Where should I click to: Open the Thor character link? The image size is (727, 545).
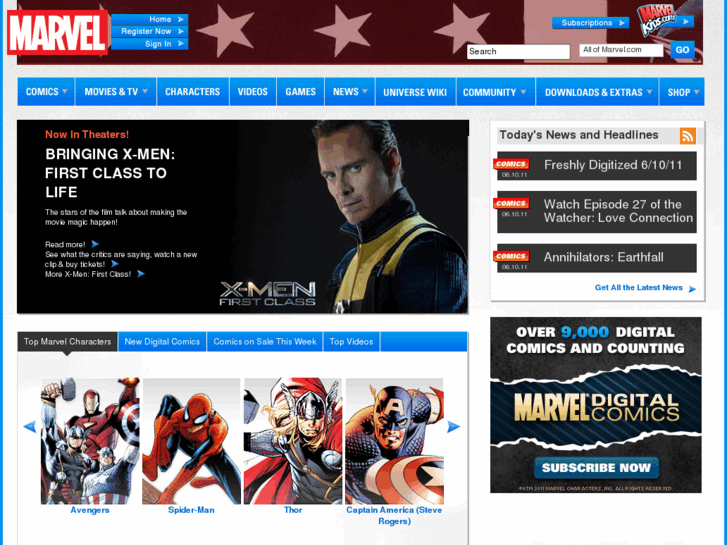293,510
